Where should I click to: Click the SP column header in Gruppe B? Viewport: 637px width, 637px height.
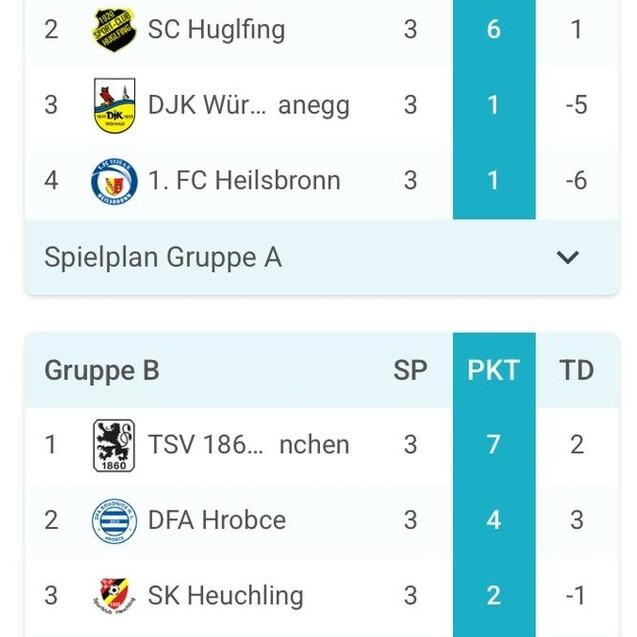[410, 370]
